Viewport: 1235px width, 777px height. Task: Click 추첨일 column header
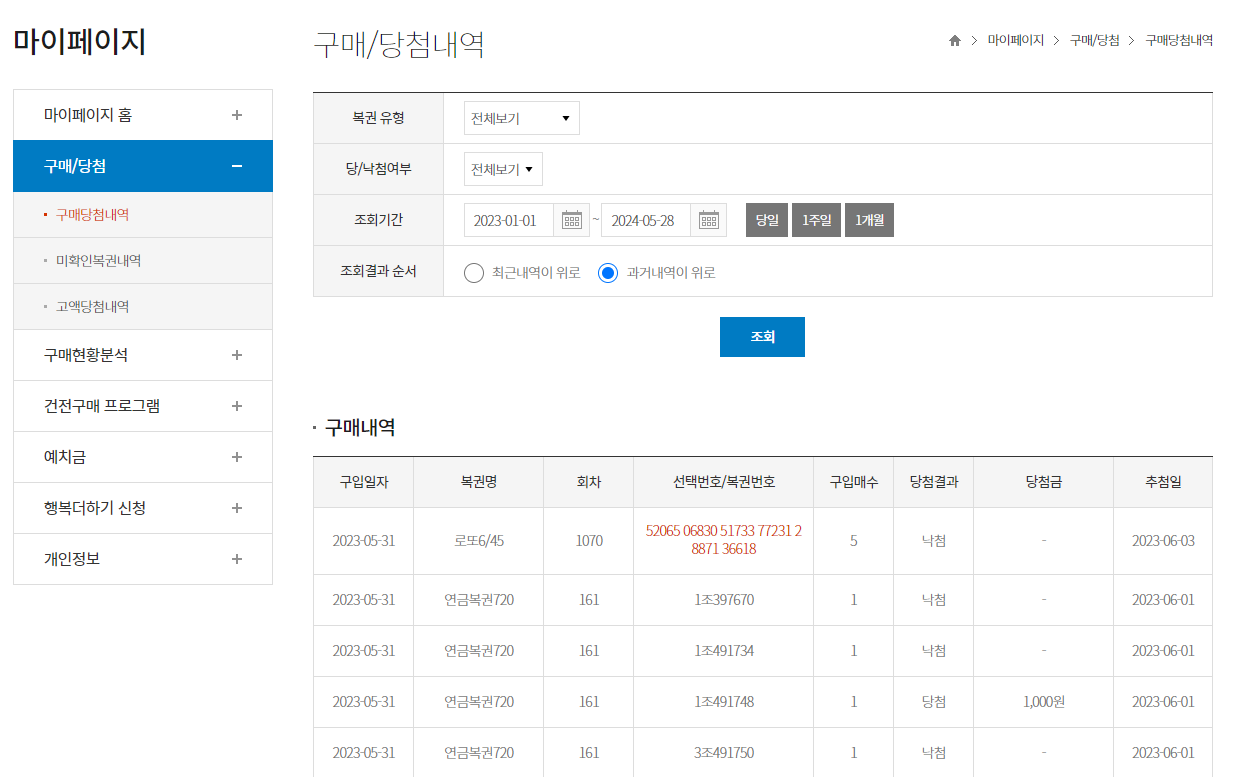click(x=1163, y=482)
